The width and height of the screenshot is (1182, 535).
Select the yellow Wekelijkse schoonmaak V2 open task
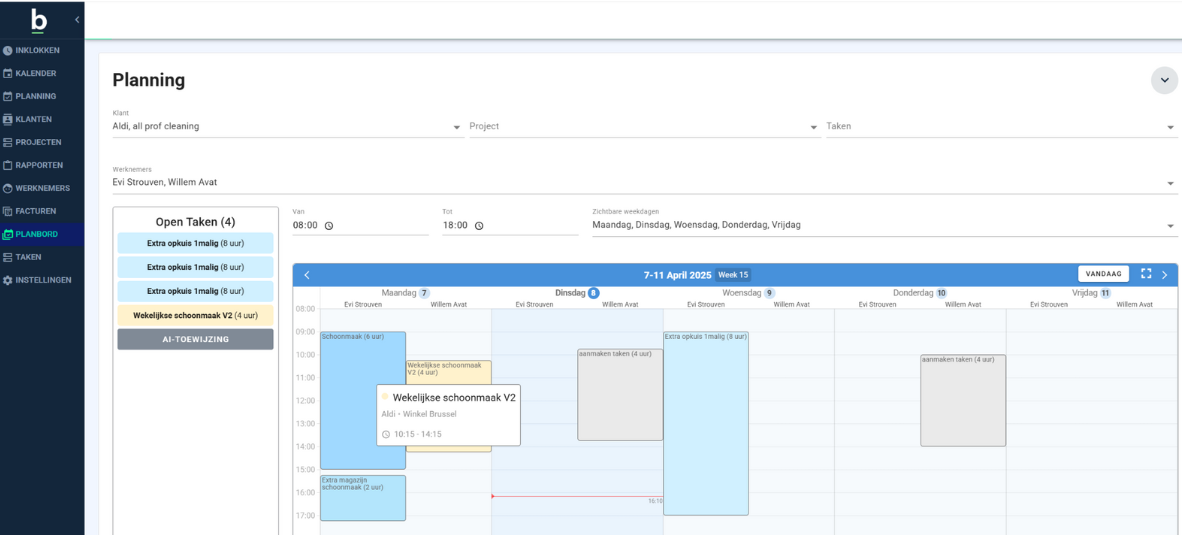click(195, 315)
